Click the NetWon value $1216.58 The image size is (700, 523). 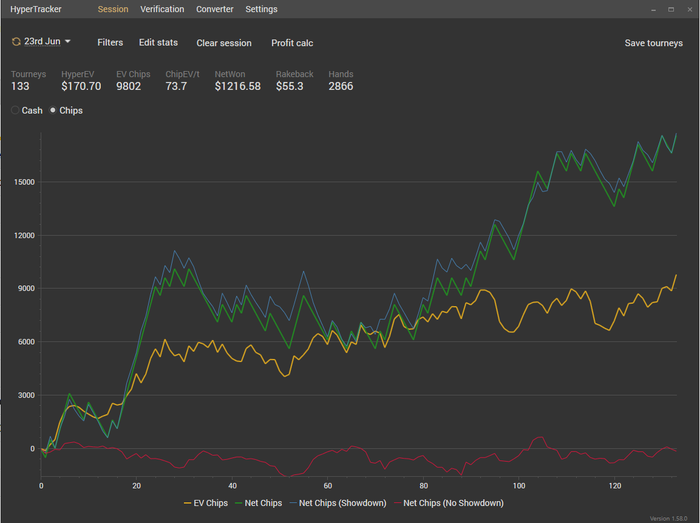238,86
